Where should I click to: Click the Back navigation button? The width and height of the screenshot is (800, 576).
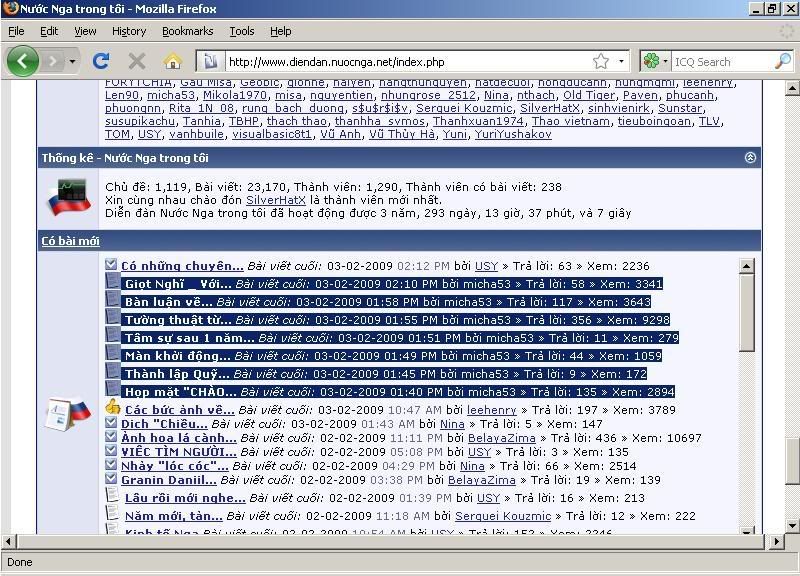coord(22,61)
